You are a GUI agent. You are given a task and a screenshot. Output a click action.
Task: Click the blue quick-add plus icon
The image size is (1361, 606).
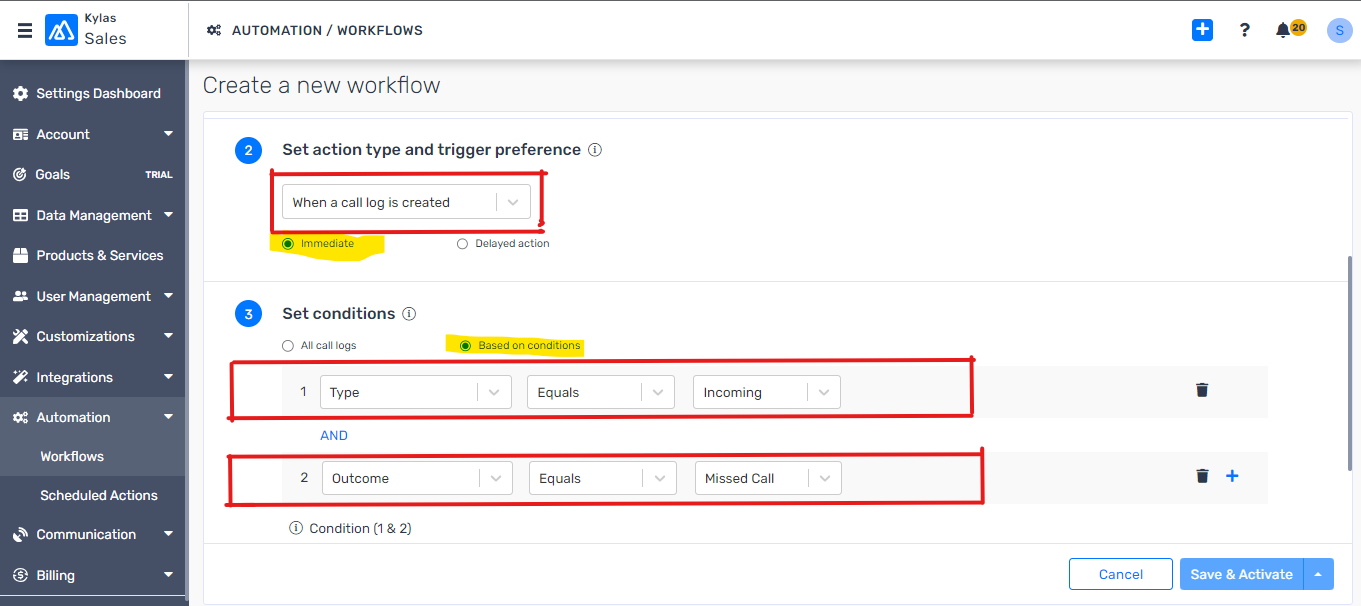(1202, 30)
